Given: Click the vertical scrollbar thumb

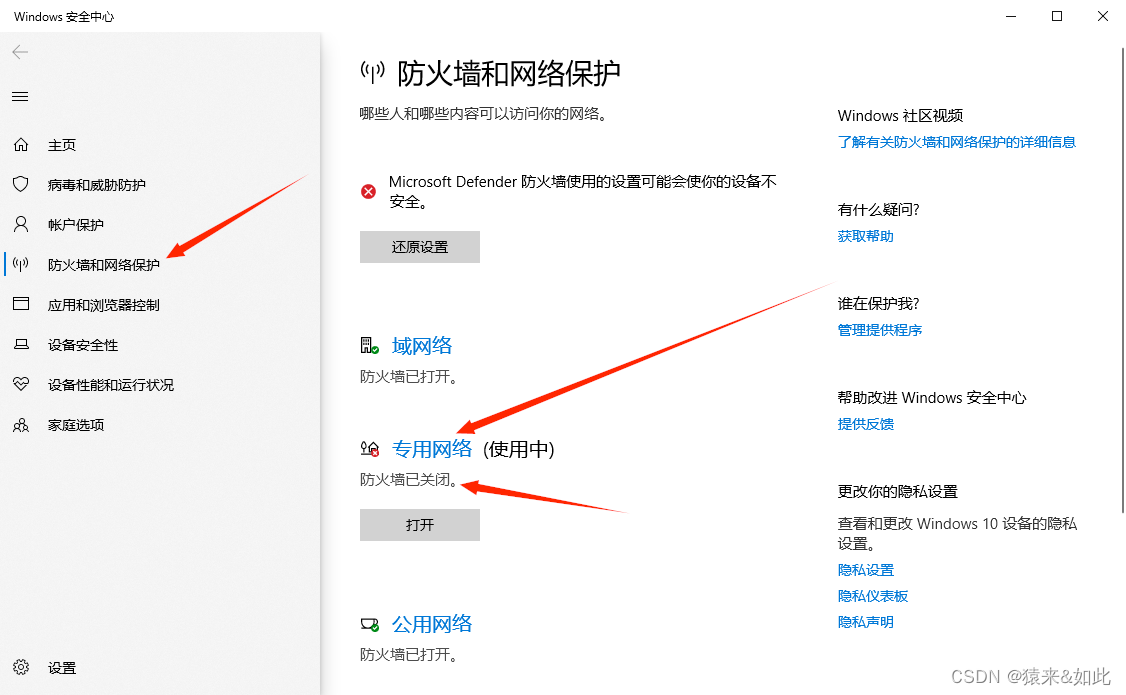Looking at the screenshot, I should pyautogui.click(x=1122, y=280).
